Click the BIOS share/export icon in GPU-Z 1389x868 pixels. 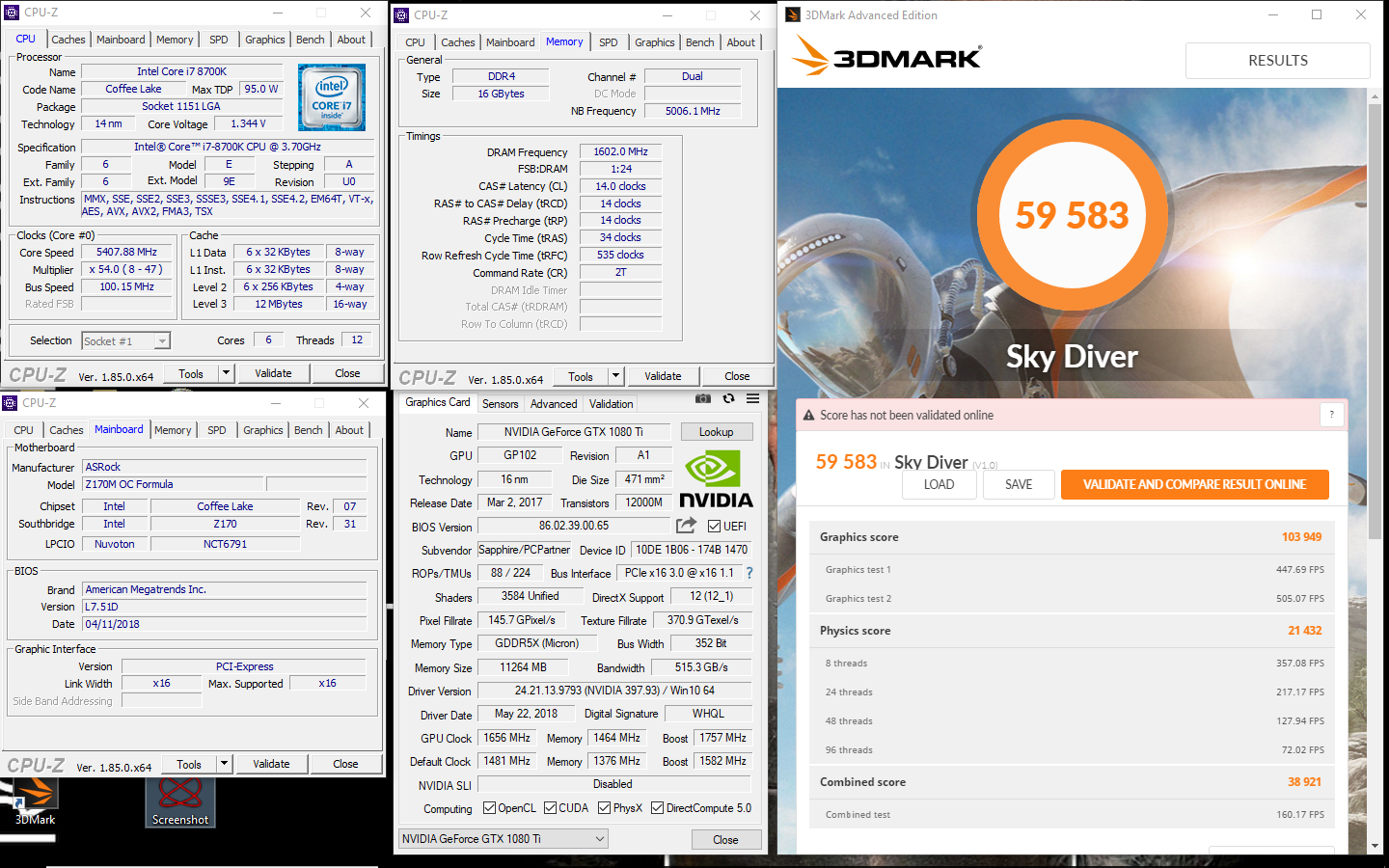coord(686,526)
